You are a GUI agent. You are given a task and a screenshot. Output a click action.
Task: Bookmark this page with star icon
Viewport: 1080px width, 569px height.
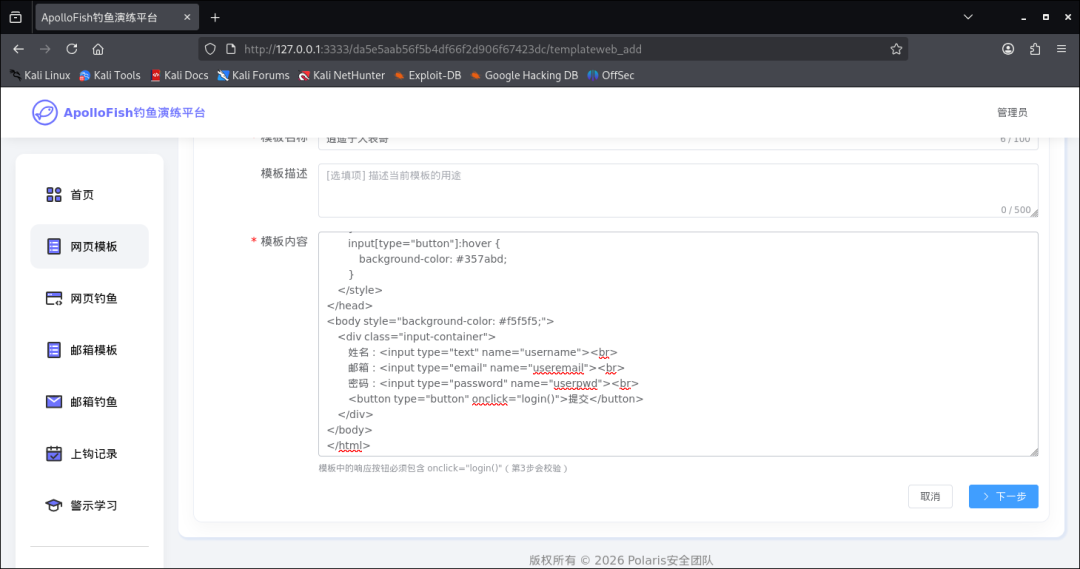[x=896, y=49]
